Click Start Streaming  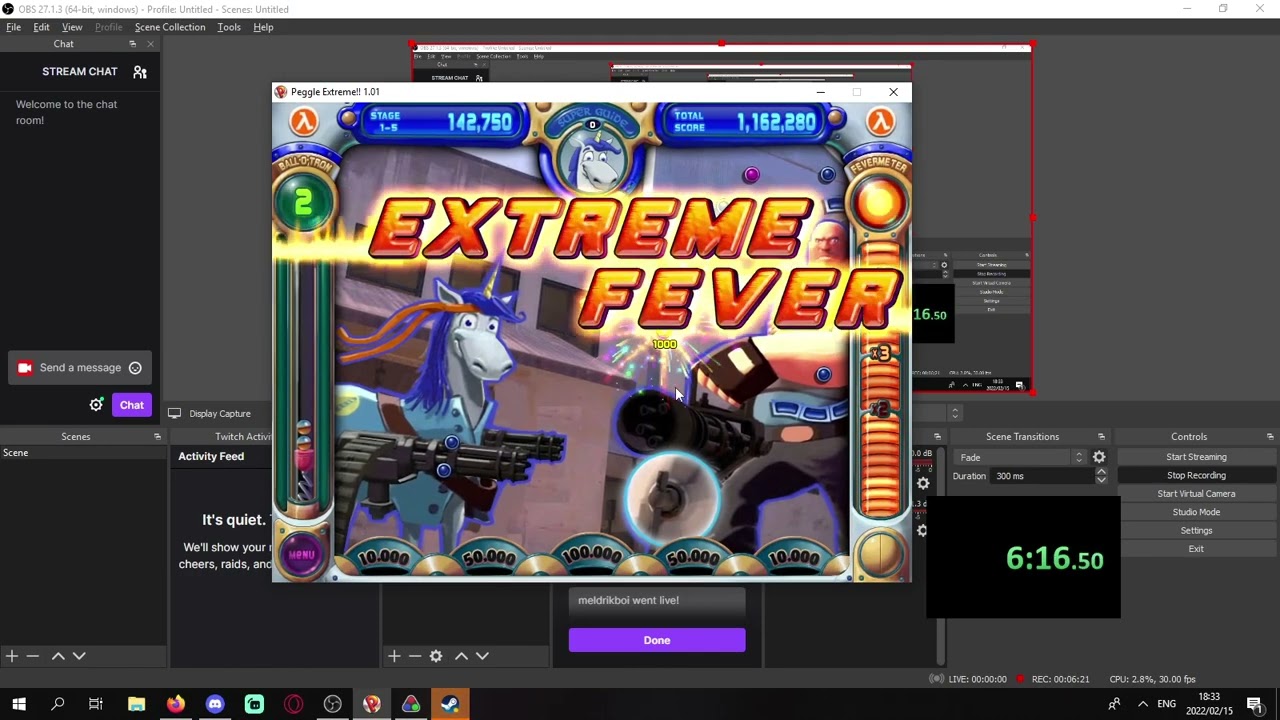(x=1196, y=457)
